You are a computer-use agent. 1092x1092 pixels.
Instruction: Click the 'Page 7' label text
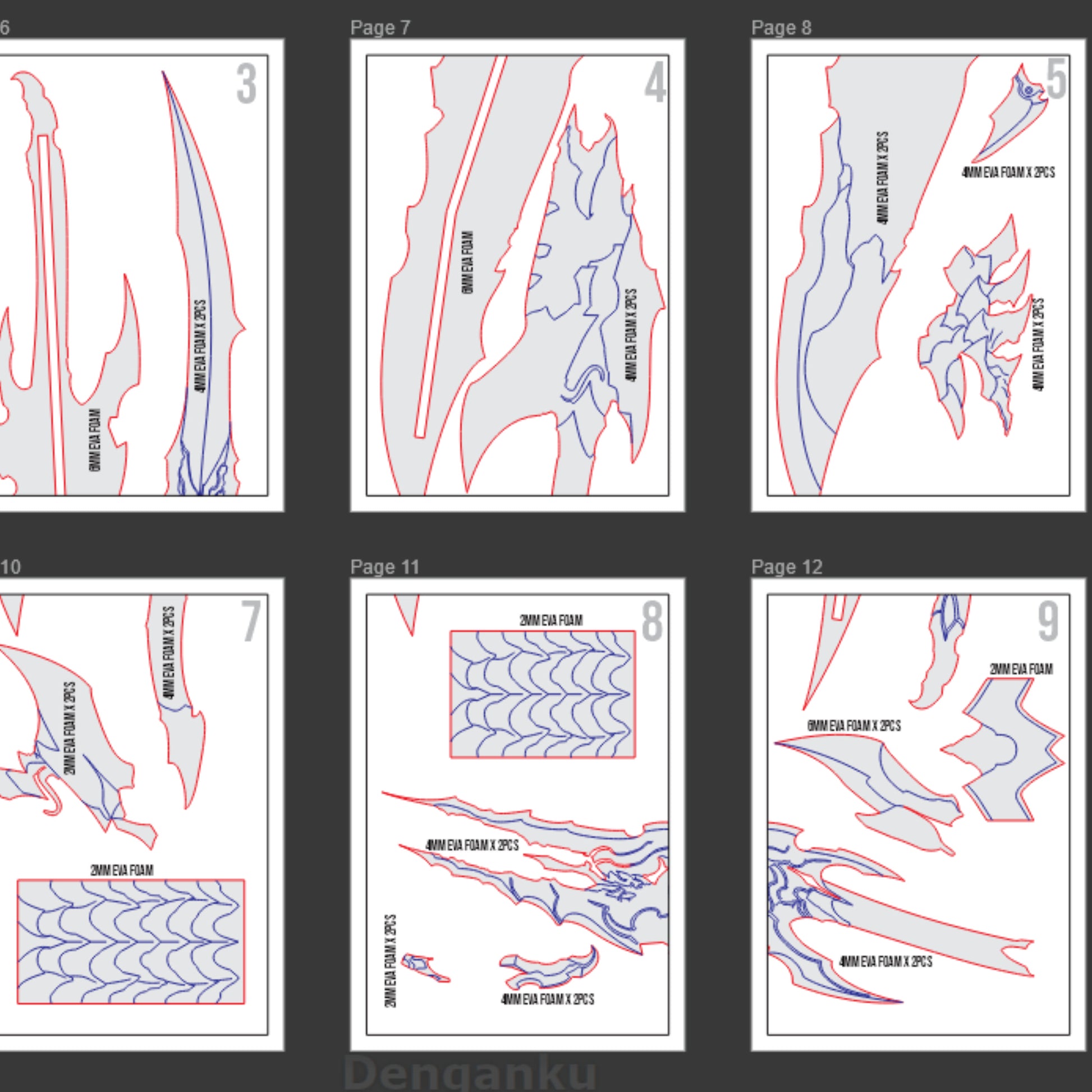380,27
